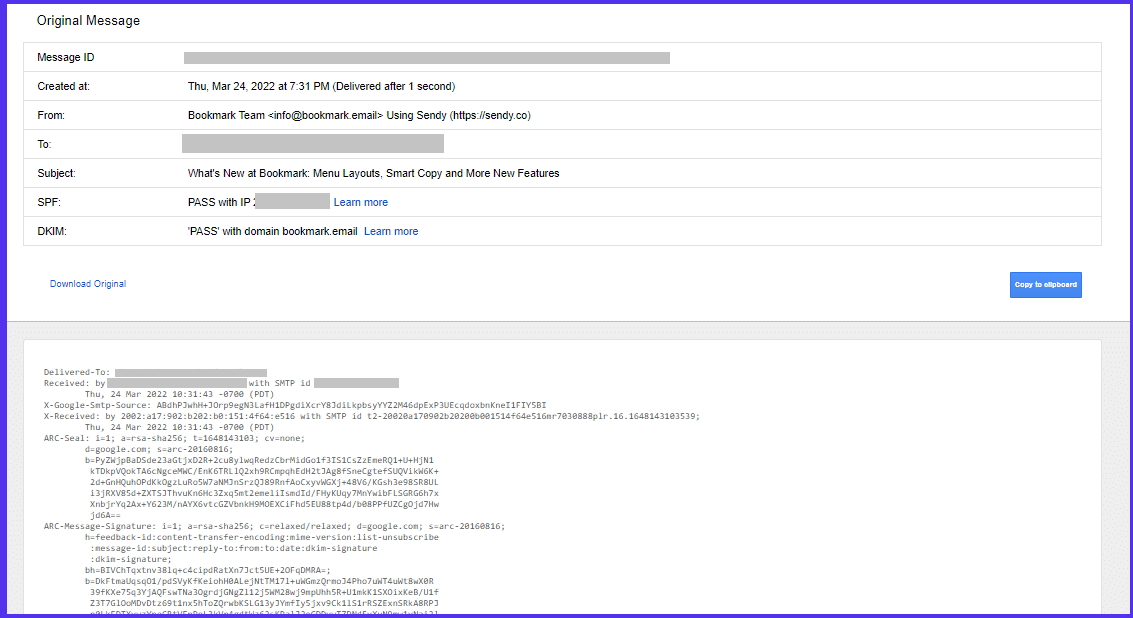Click Learn more beside the DKIM row
Viewport: 1133px width, 618px height.
pyautogui.click(x=390, y=231)
